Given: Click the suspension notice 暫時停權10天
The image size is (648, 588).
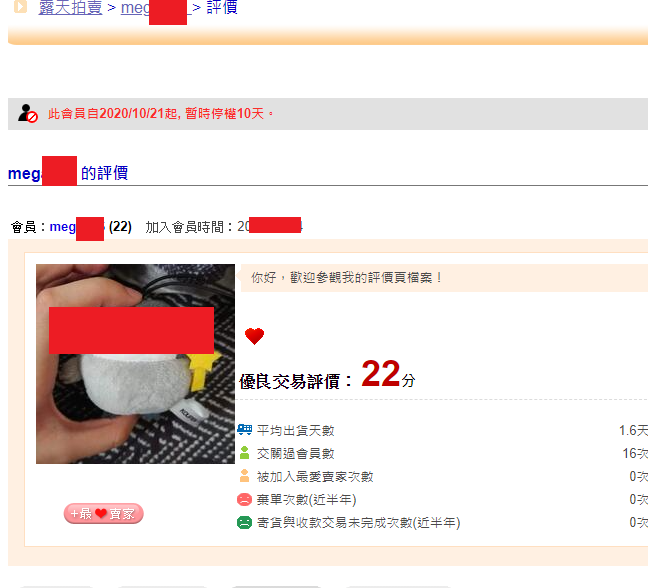Looking at the screenshot, I should tap(224, 113).
